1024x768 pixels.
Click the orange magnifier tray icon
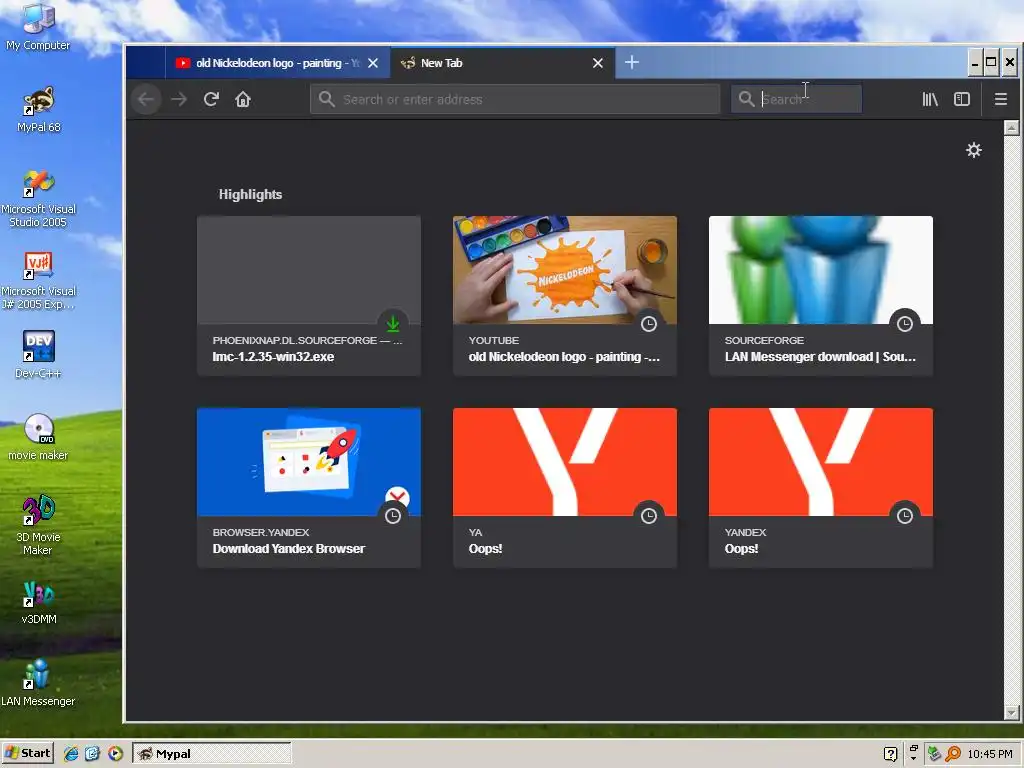pyautogui.click(x=953, y=754)
